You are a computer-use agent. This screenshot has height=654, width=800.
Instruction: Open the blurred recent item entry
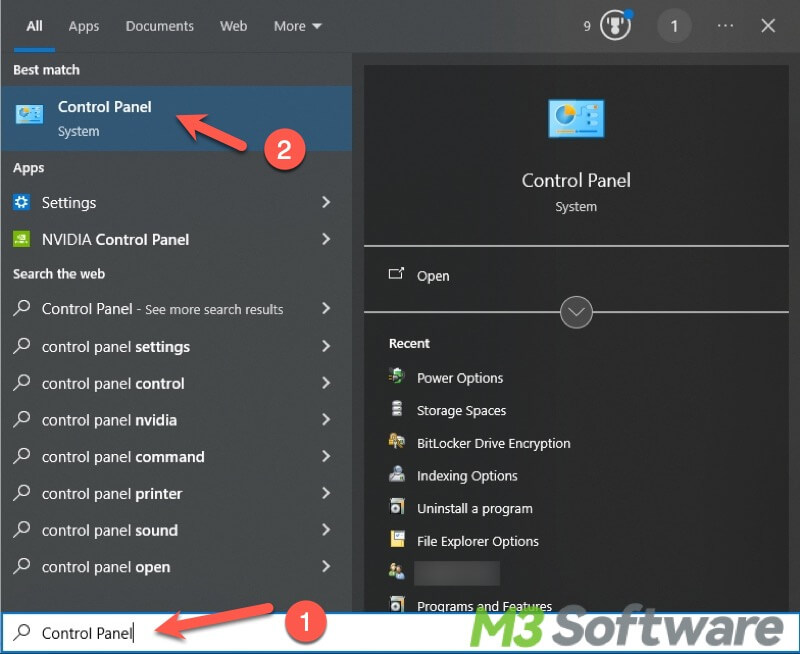(x=457, y=573)
